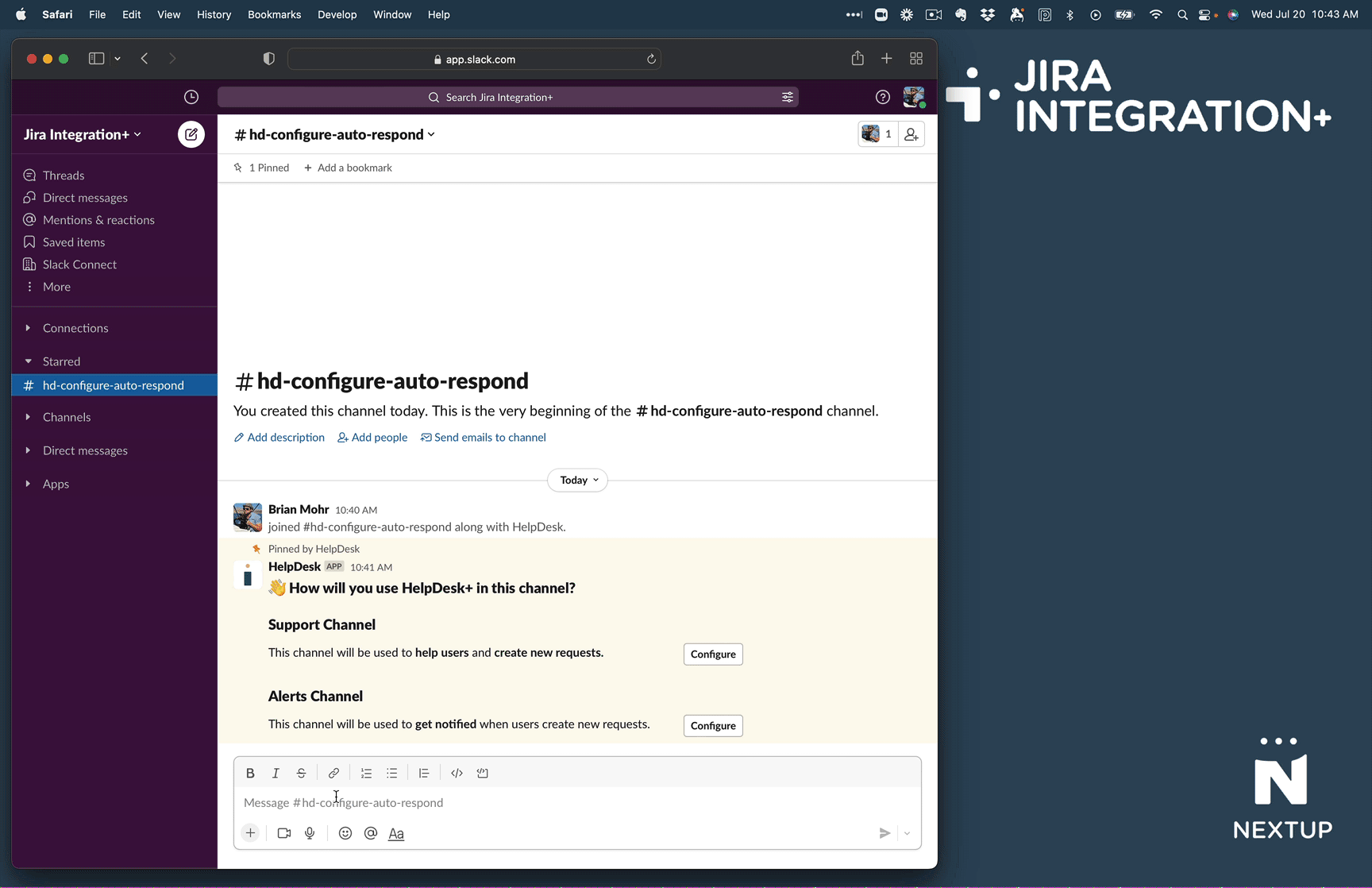The height and width of the screenshot is (888, 1372).
Task: Open the Window menu
Action: tap(392, 14)
